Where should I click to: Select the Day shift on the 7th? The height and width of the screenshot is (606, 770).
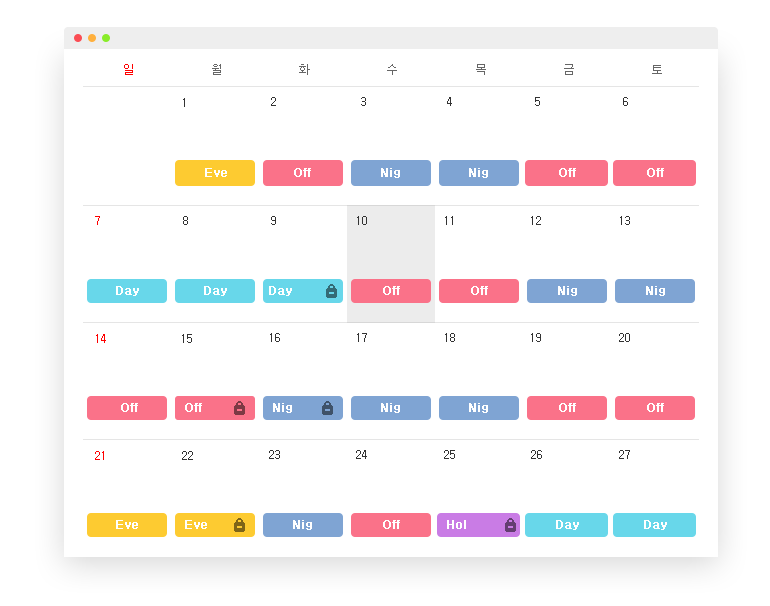[127, 291]
